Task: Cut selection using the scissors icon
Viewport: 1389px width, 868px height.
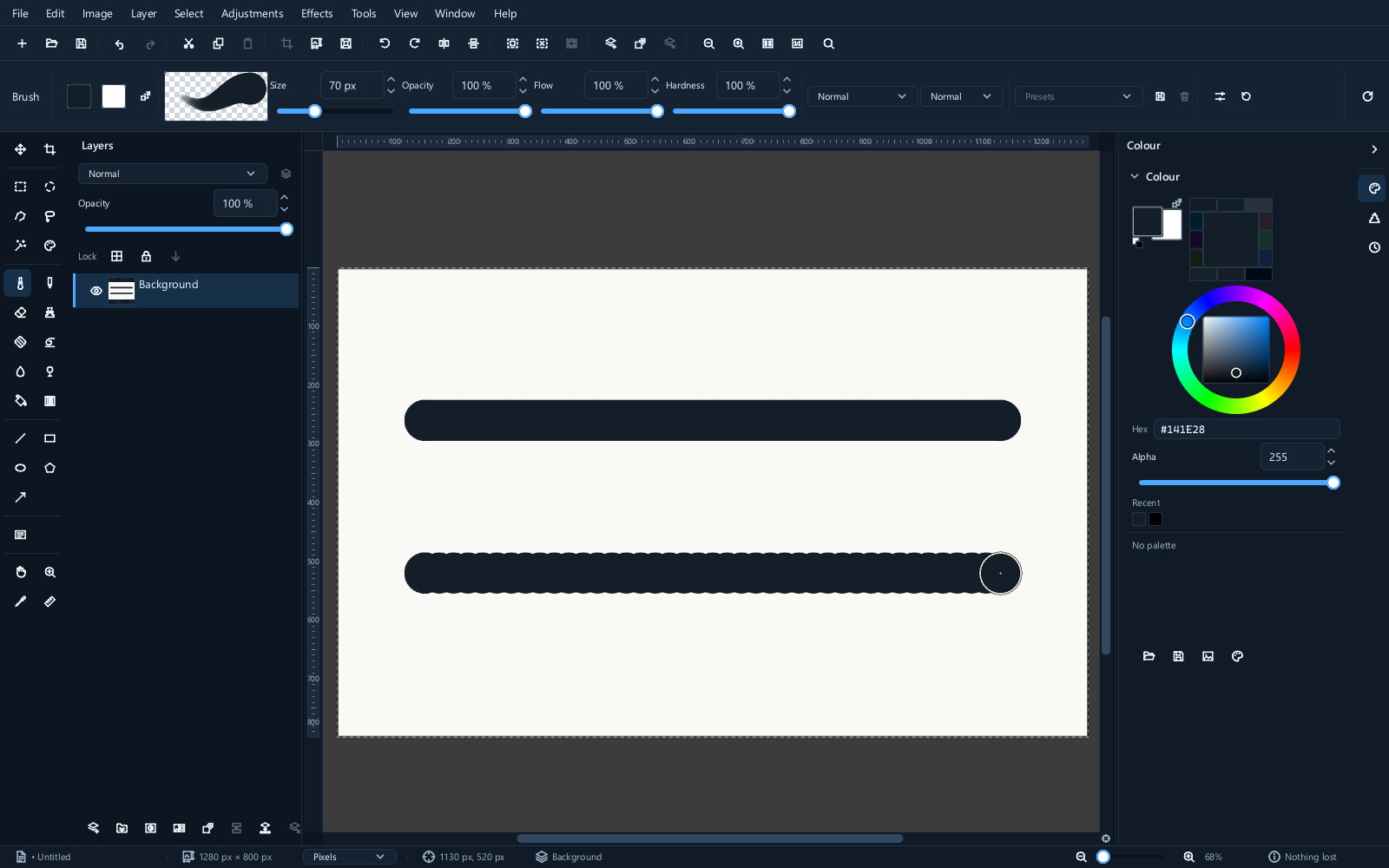Action: coord(188,43)
